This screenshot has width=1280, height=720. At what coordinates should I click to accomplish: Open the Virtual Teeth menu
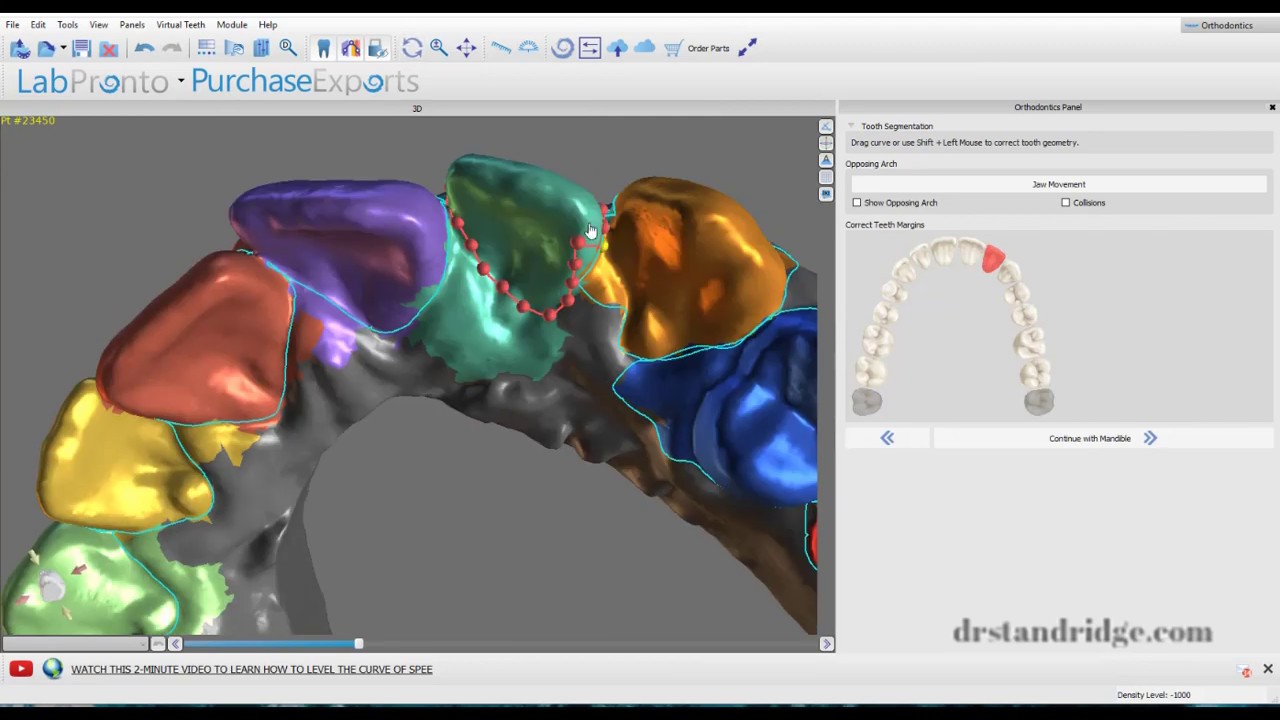tap(180, 24)
